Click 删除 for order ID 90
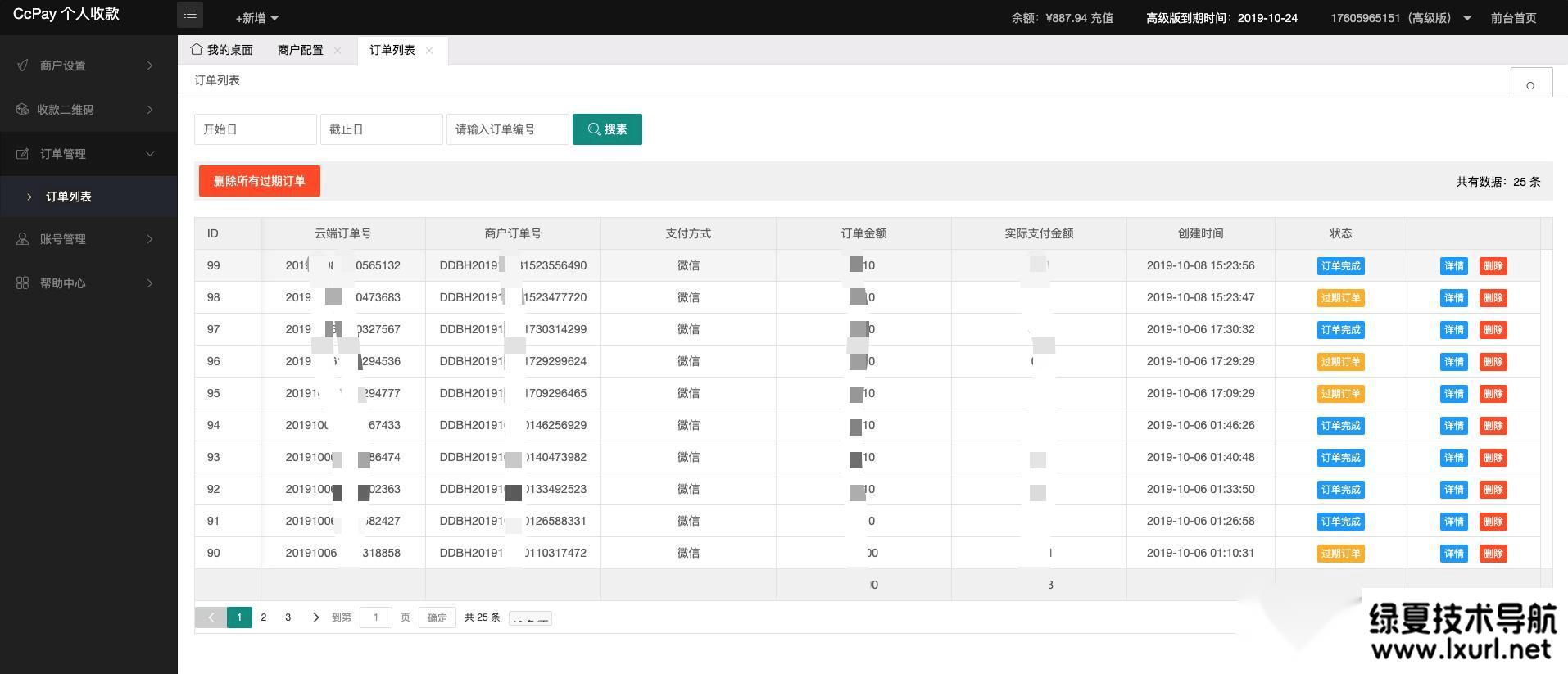1568x674 pixels. (x=1493, y=554)
